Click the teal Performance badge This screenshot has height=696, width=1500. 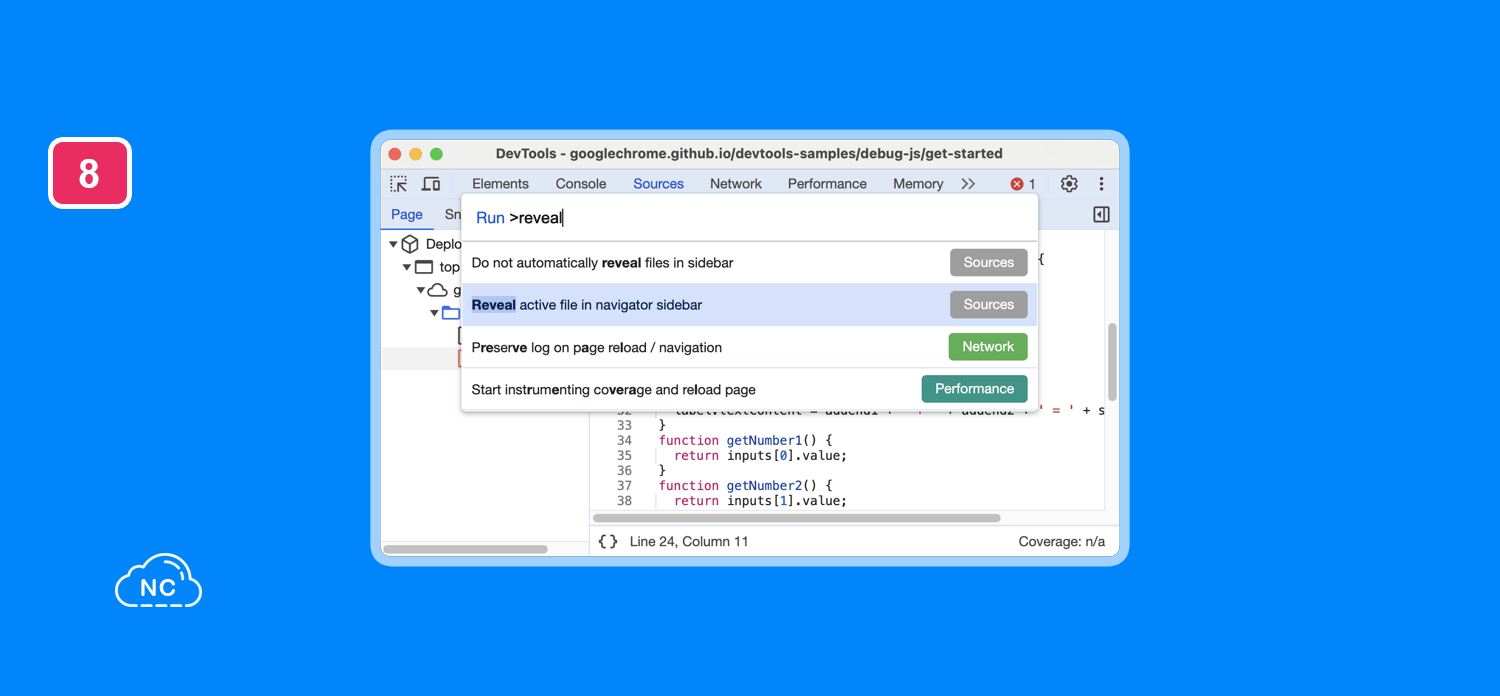[x=974, y=389]
